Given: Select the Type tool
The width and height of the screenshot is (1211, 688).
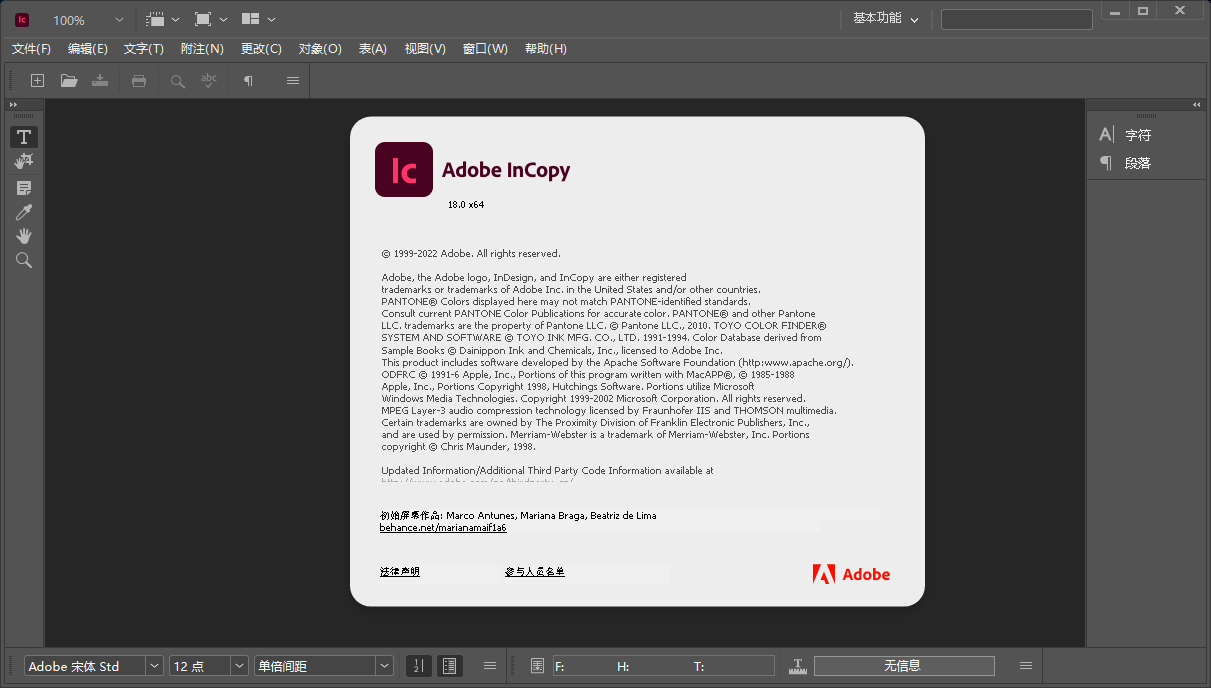Looking at the screenshot, I should (24, 137).
